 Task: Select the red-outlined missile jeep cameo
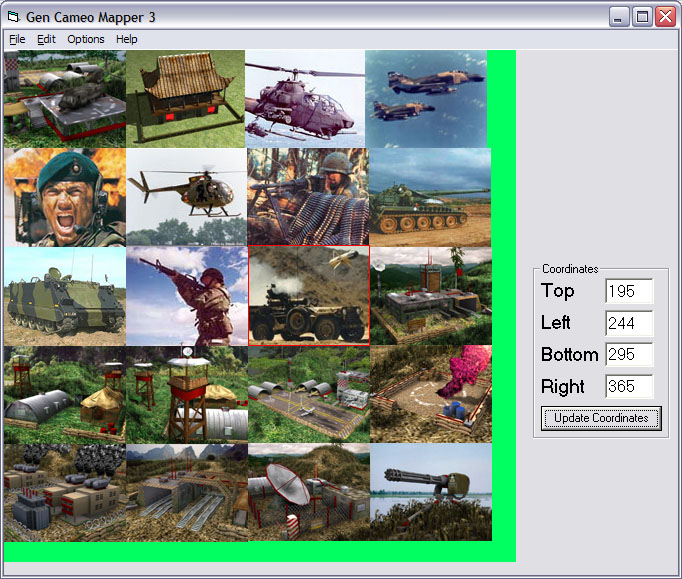point(309,295)
